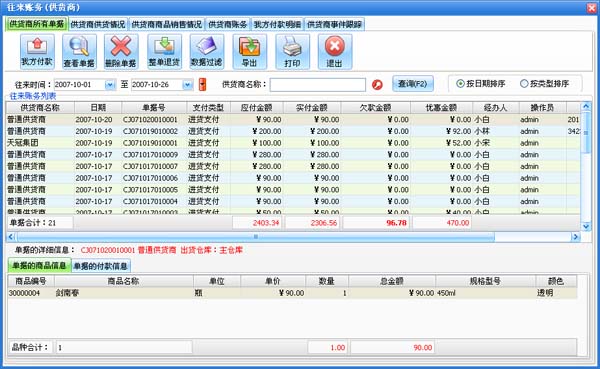The height and width of the screenshot is (369, 600).
Task: Open the 供货商商品销售情况 tab
Action: 166,24
